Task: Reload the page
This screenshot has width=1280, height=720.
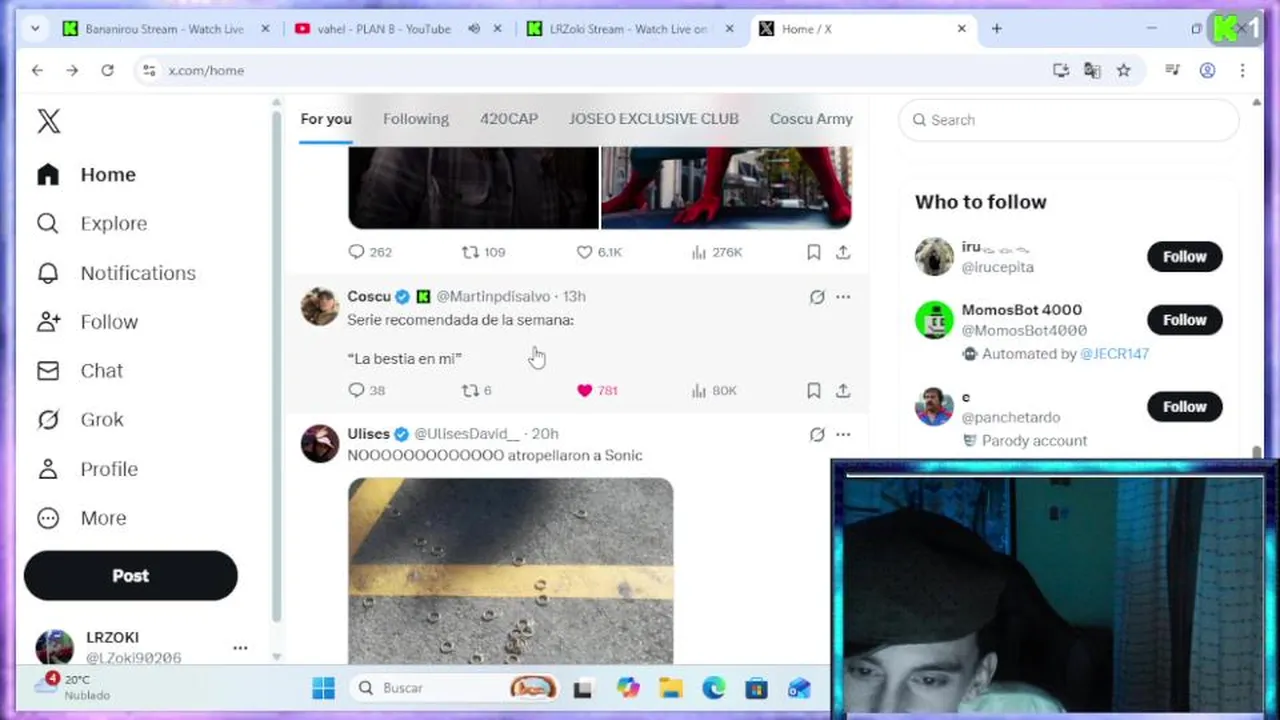Action: pyautogui.click(x=107, y=70)
